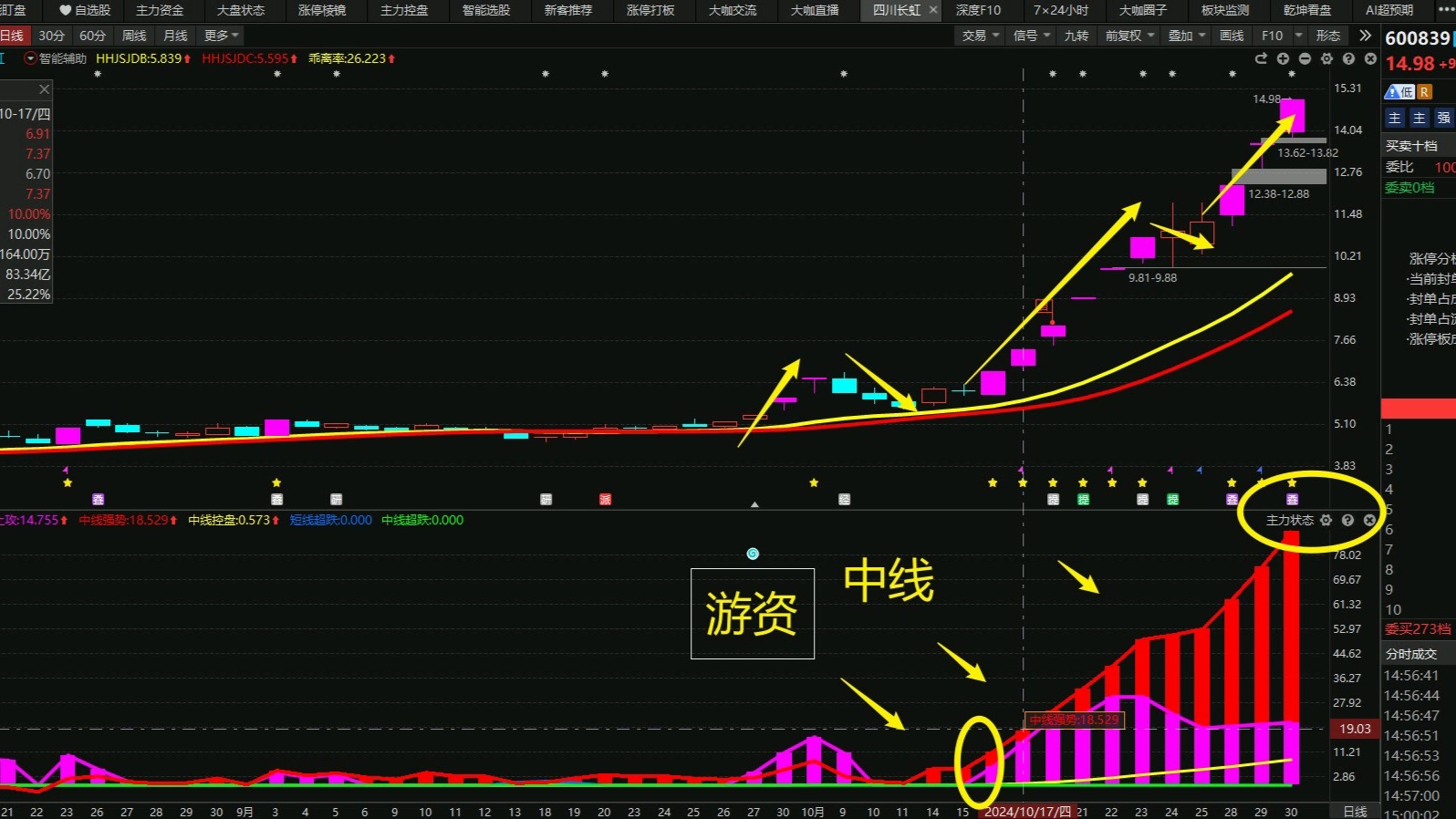Screen dimensions: 1456x819
Task: Open the 涨停打板 tab
Action: 650,10
